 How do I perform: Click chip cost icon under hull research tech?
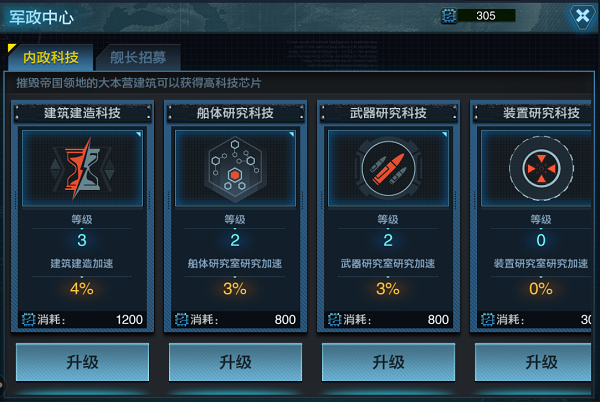181,319
